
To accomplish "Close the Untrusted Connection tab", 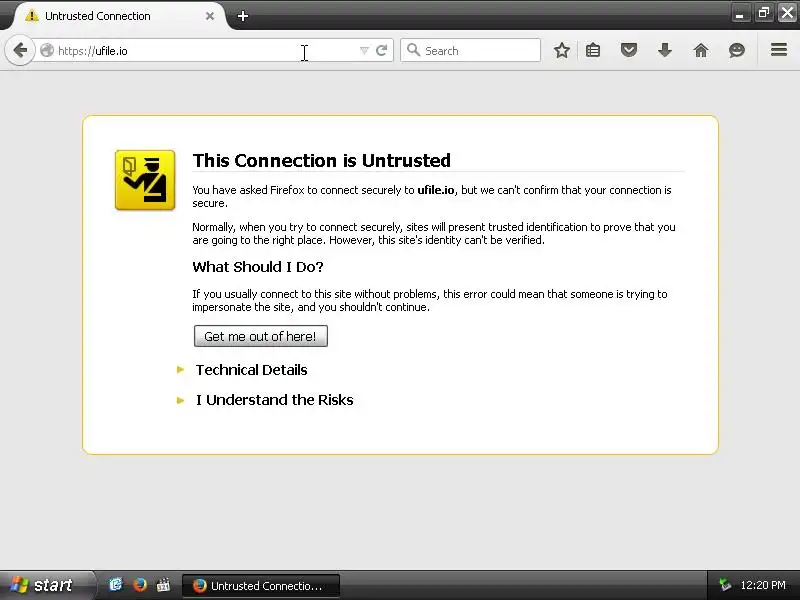I will (x=210, y=16).
